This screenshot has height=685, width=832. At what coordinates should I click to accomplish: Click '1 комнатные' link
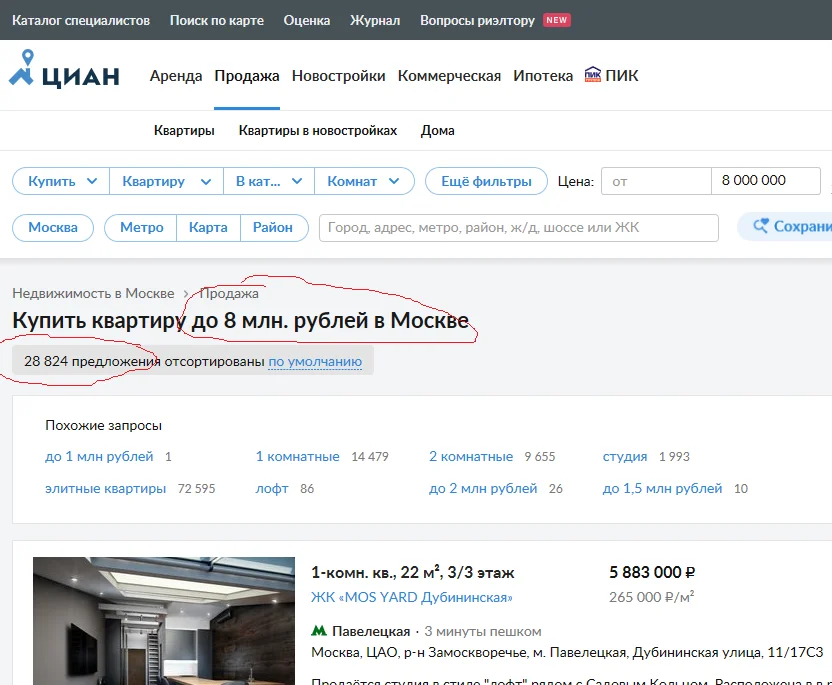coord(297,456)
